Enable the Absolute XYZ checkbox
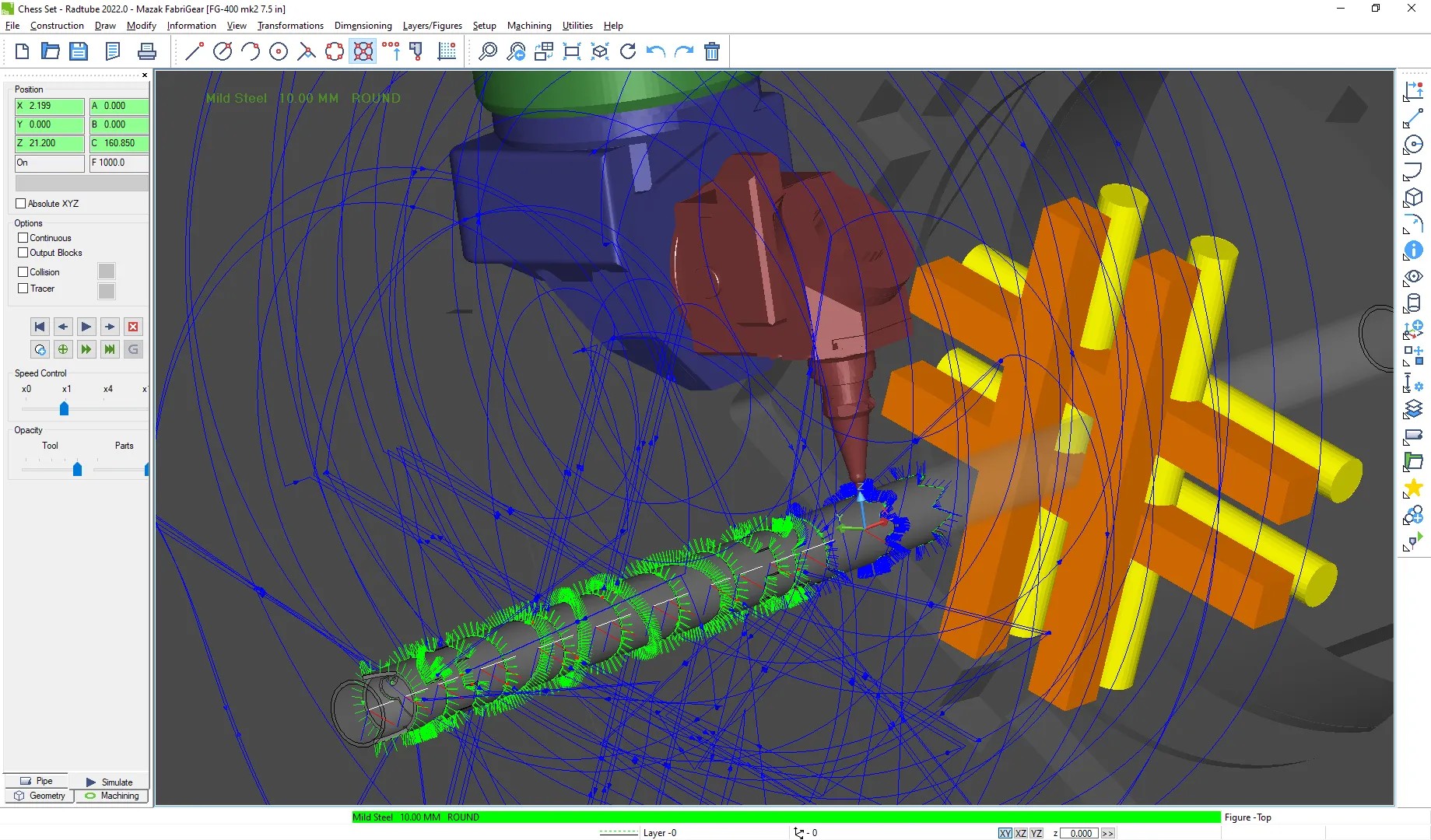1431x840 pixels. (x=21, y=204)
